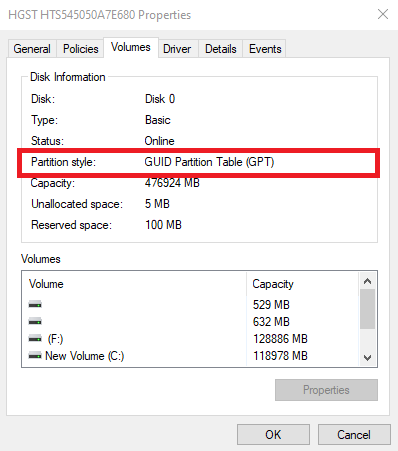Click the 476924 MB capacity value
Image resolution: width=398 pixels, height=451 pixels.
(172, 183)
